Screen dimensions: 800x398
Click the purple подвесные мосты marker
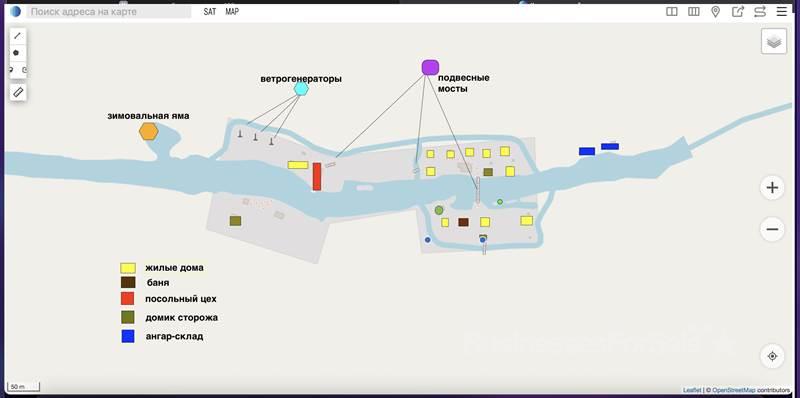click(430, 67)
